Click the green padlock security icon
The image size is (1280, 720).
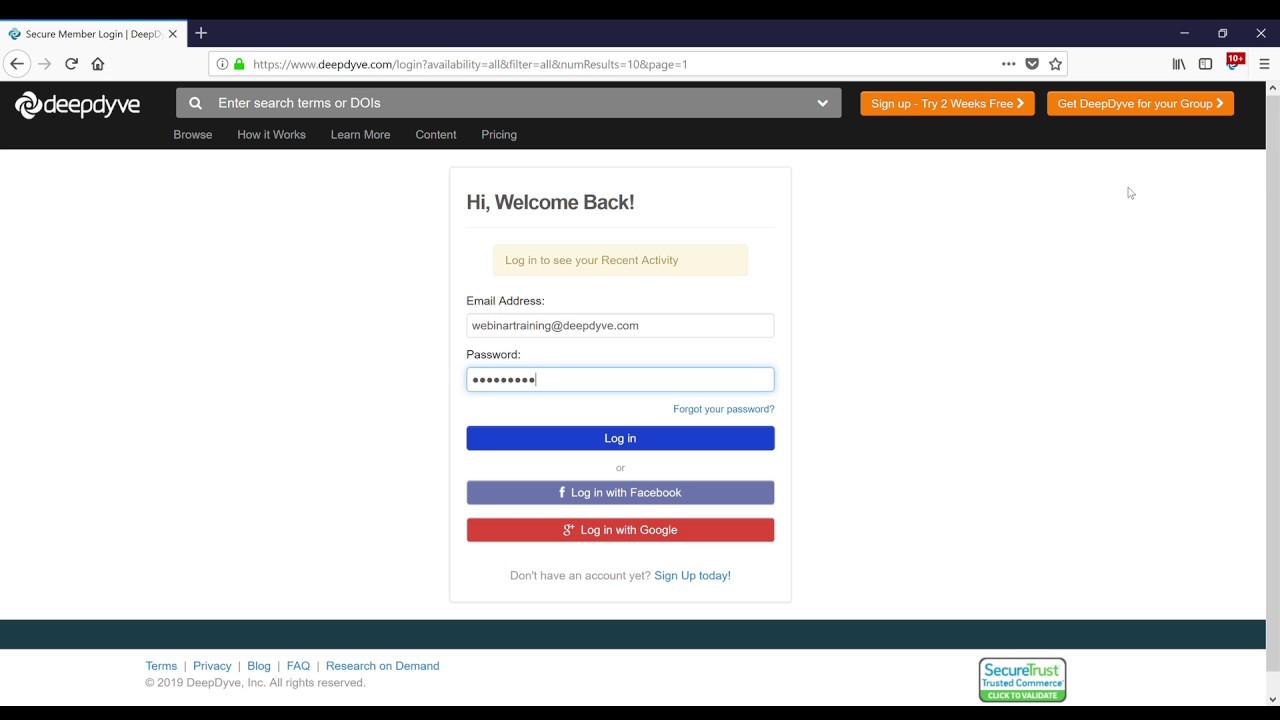click(x=239, y=64)
